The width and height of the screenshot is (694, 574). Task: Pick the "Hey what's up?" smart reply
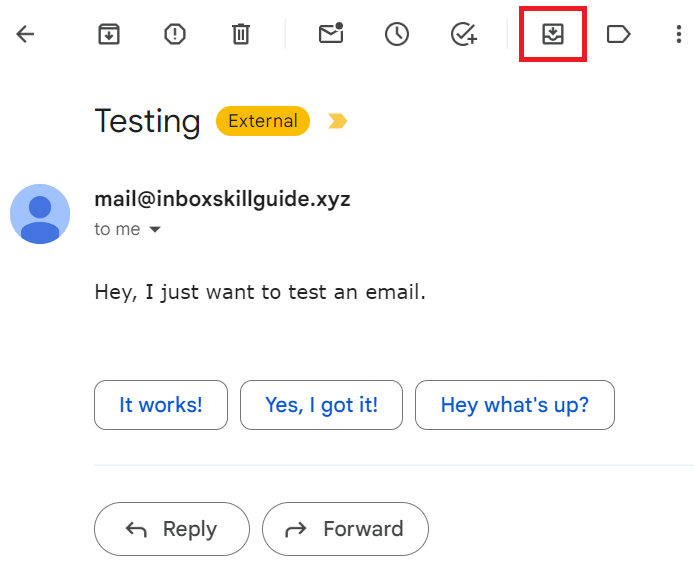click(x=515, y=405)
